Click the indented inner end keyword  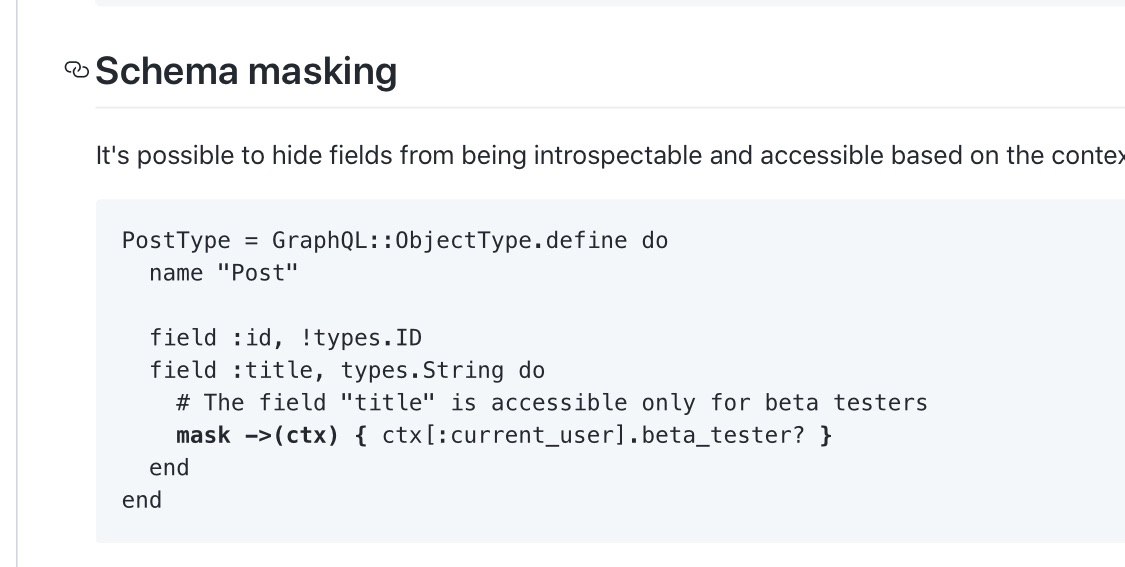pyautogui.click(x=169, y=468)
